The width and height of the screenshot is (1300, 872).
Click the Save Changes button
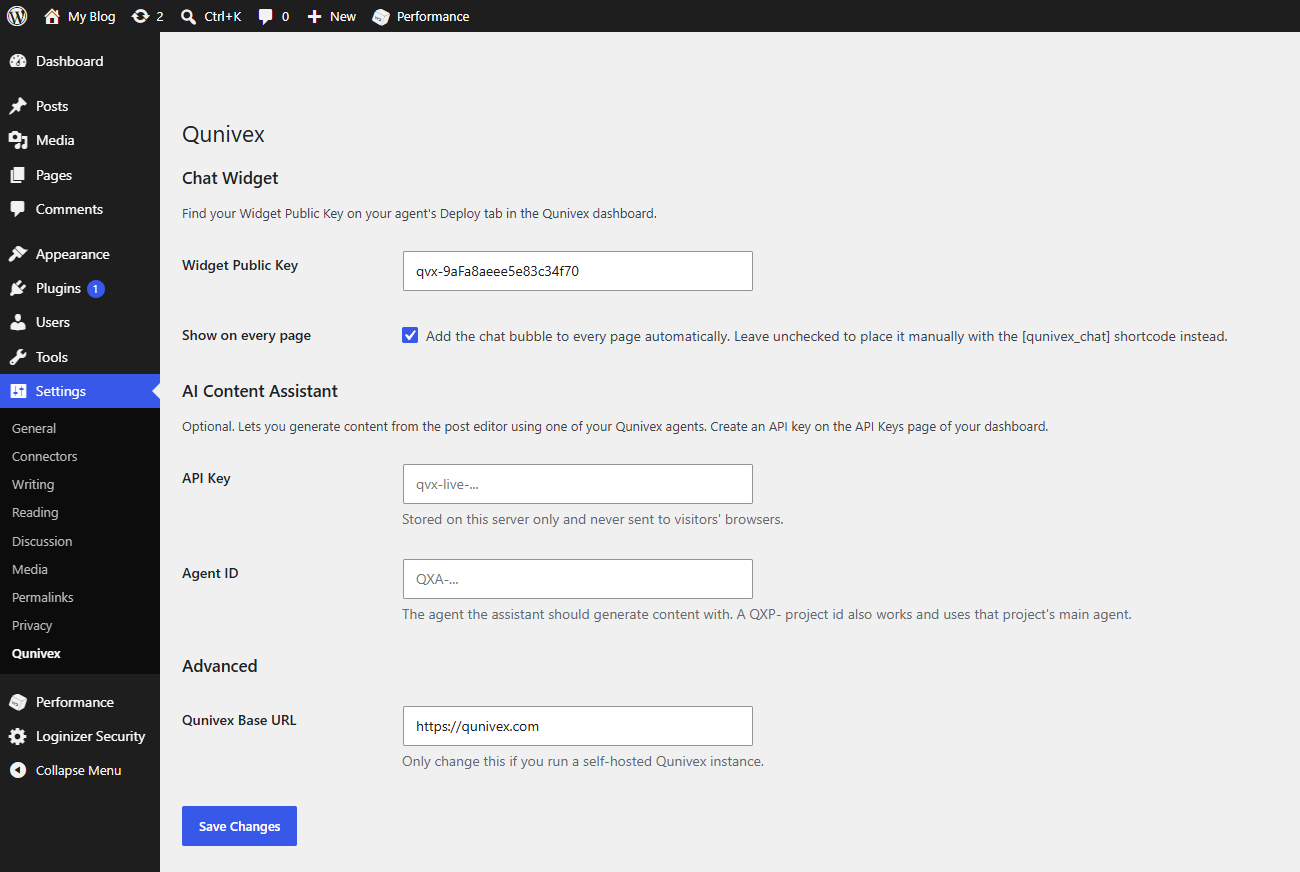click(239, 826)
